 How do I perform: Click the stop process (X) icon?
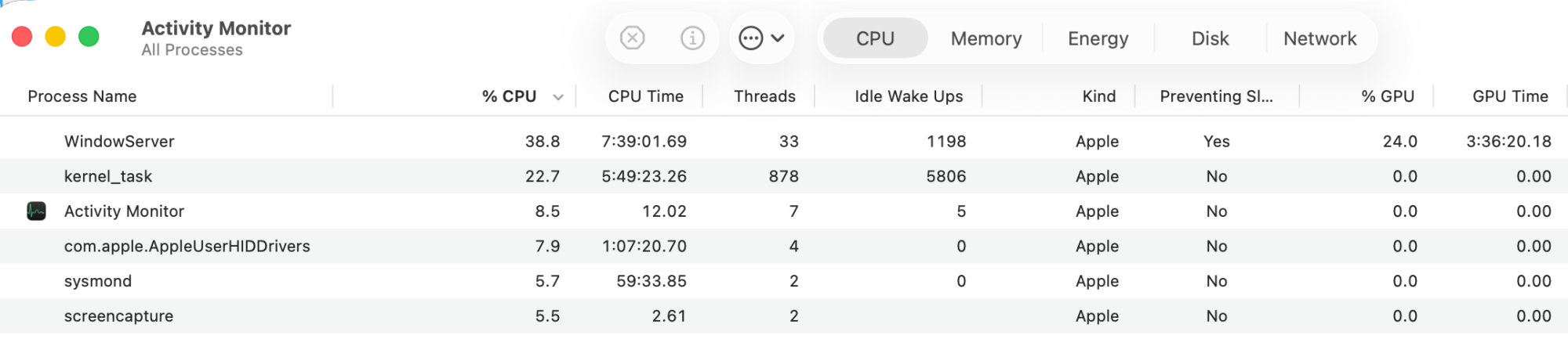point(632,38)
